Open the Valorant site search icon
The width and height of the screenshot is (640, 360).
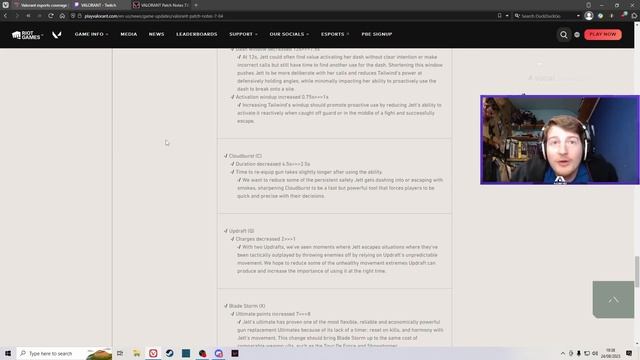pyautogui.click(x=564, y=35)
